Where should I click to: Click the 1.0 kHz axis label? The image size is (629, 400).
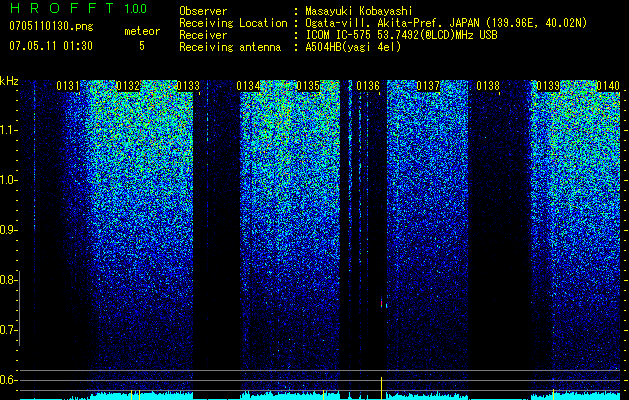click(x=8, y=180)
